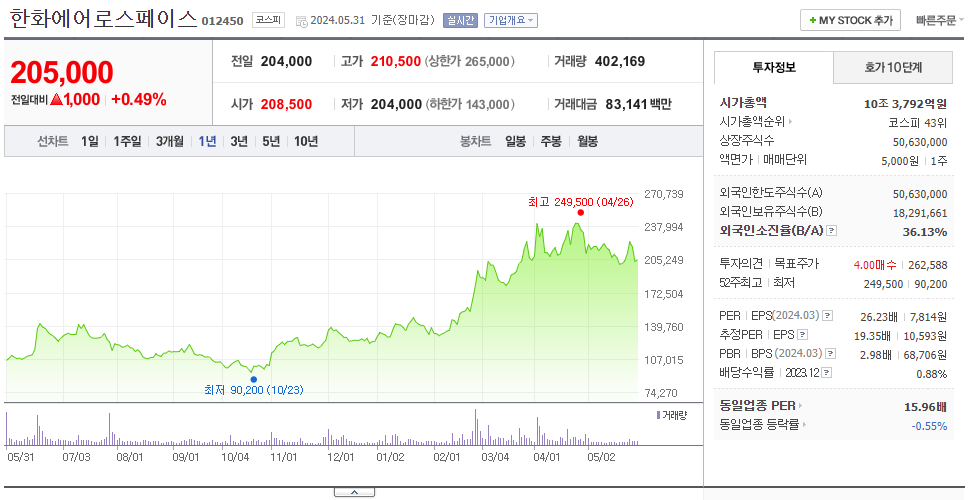Click the MY STOCK 추가 button

(850, 20)
